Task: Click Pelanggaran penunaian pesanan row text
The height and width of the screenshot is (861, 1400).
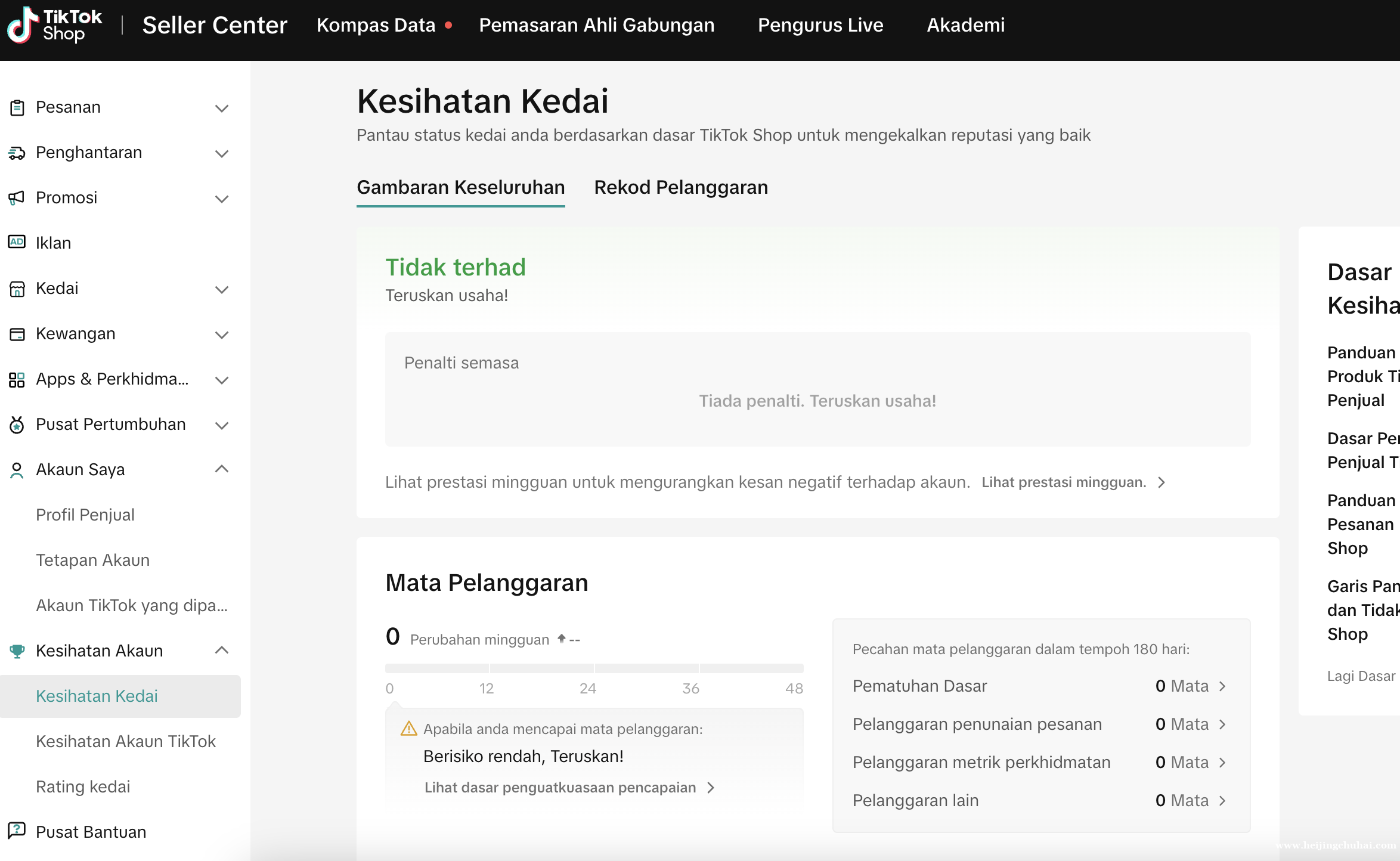Action: 977,724
